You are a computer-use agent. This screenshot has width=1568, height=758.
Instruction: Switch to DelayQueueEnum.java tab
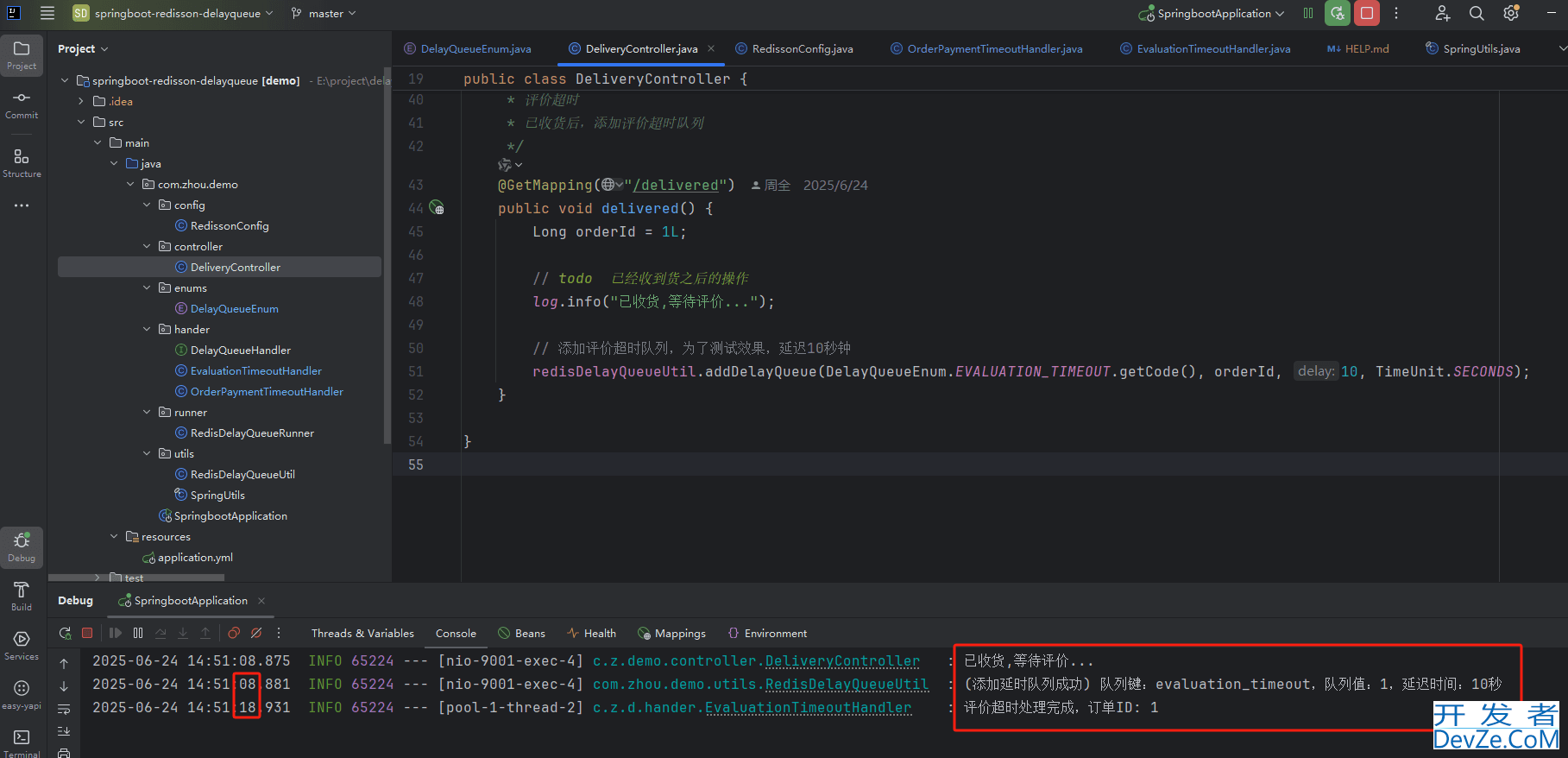click(x=468, y=48)
